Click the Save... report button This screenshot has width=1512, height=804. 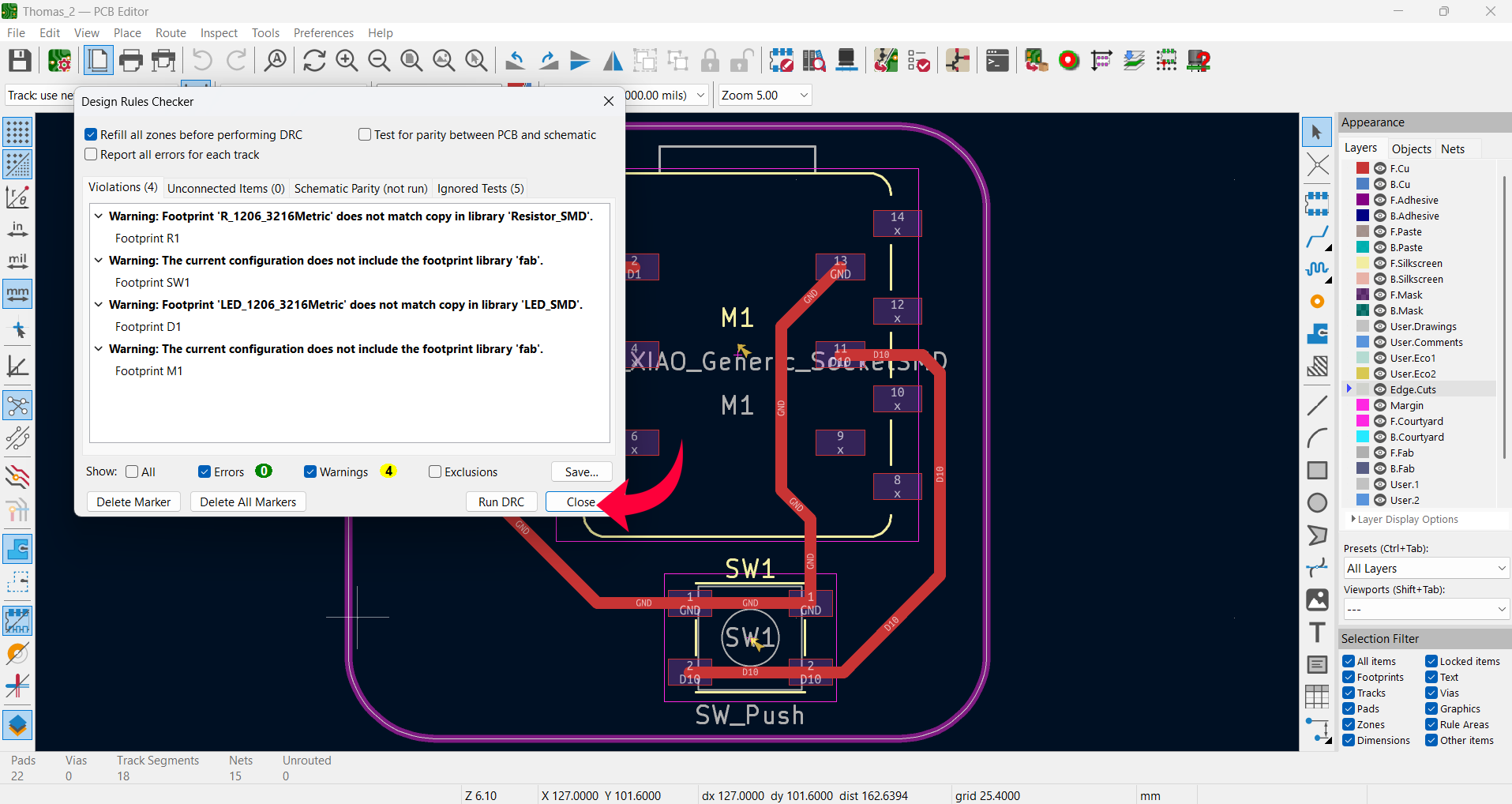582,472
